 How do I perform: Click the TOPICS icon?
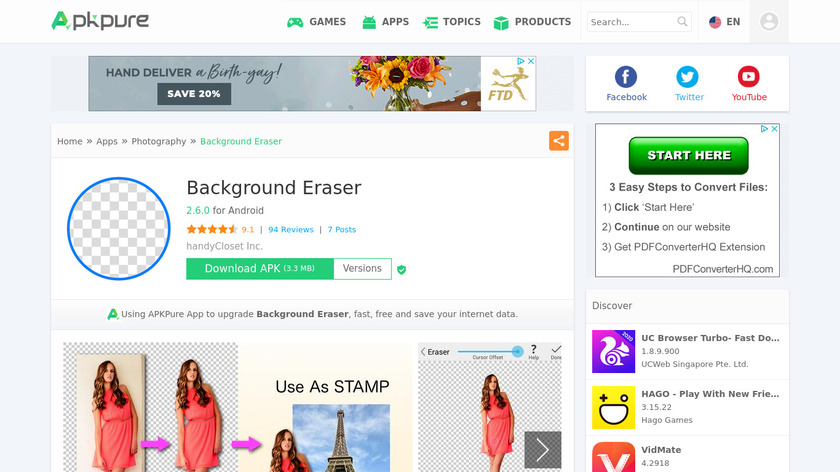click(x=430, y=23)
